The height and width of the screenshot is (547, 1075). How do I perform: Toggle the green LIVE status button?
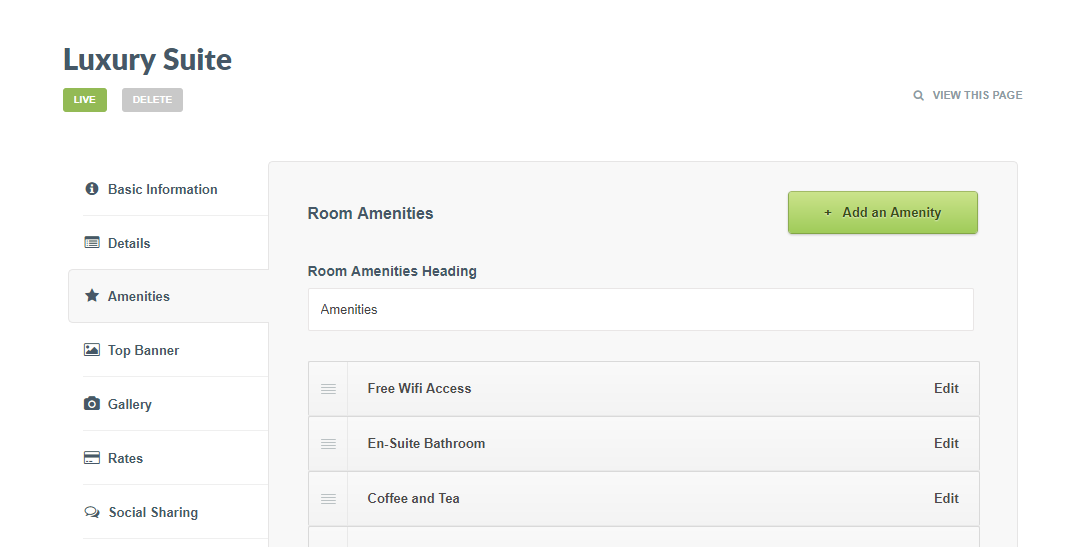tap(85, 100)
